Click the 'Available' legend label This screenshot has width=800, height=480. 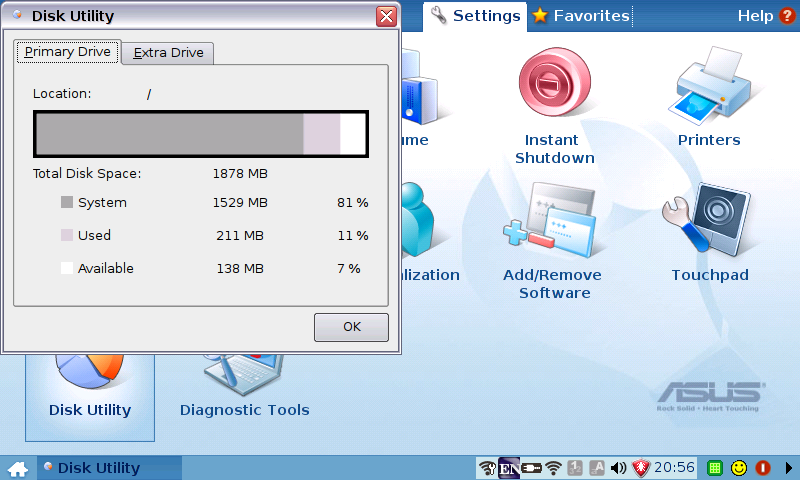tap(106, 269)
